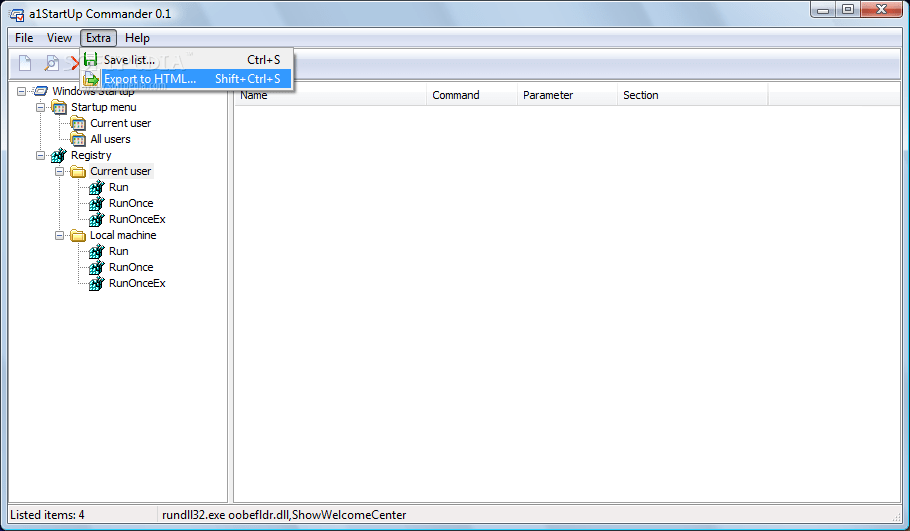
Task: Click the Current user folder icon under Registry
Action: tap(78, 171)
